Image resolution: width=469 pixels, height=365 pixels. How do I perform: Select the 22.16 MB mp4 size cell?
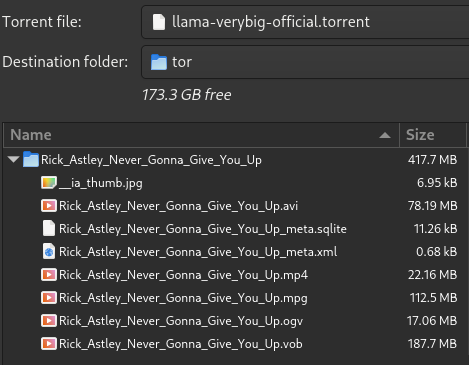[x=432, y=275]
